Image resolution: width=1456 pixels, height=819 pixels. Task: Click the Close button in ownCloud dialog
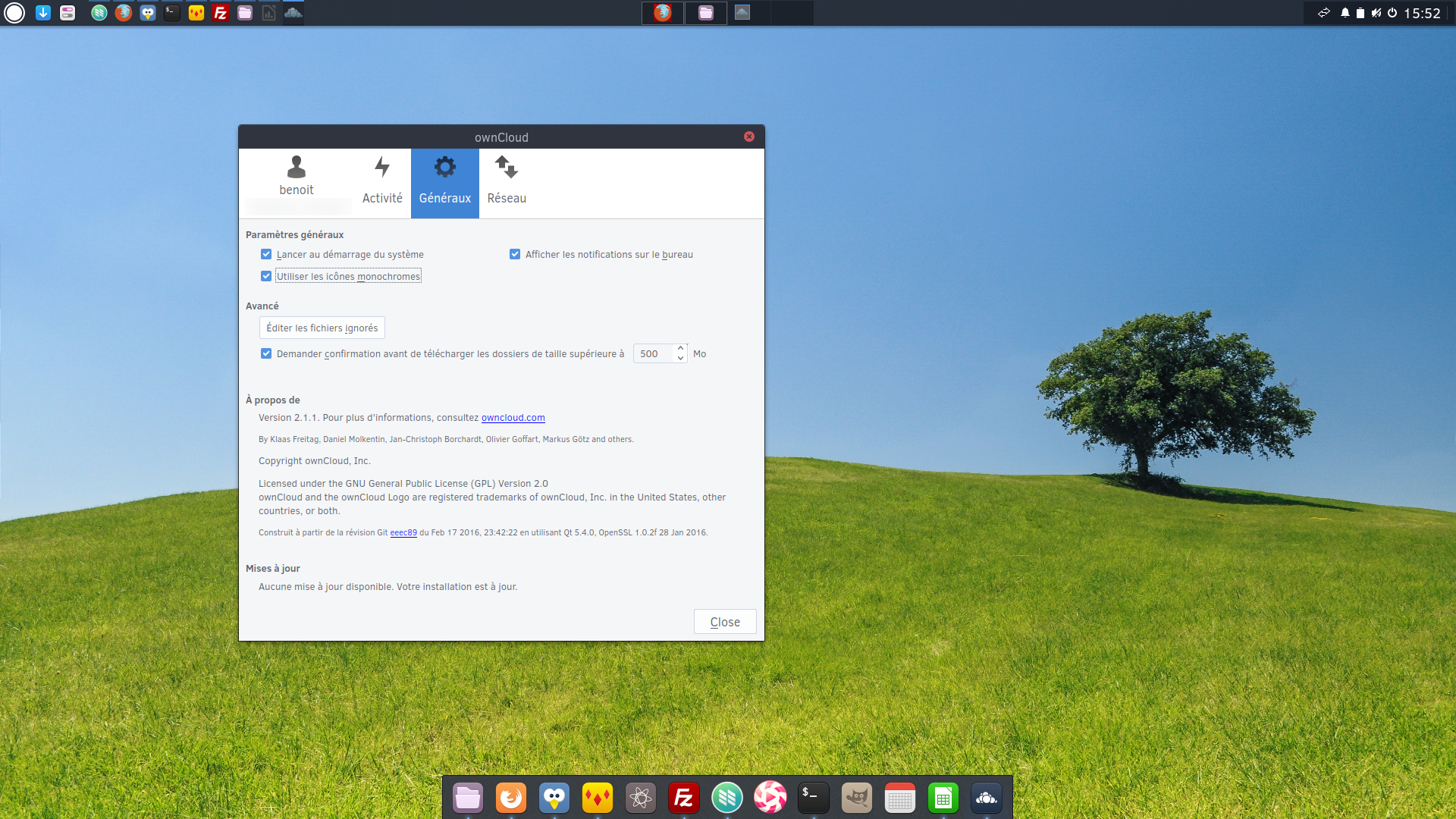(725, 622)
